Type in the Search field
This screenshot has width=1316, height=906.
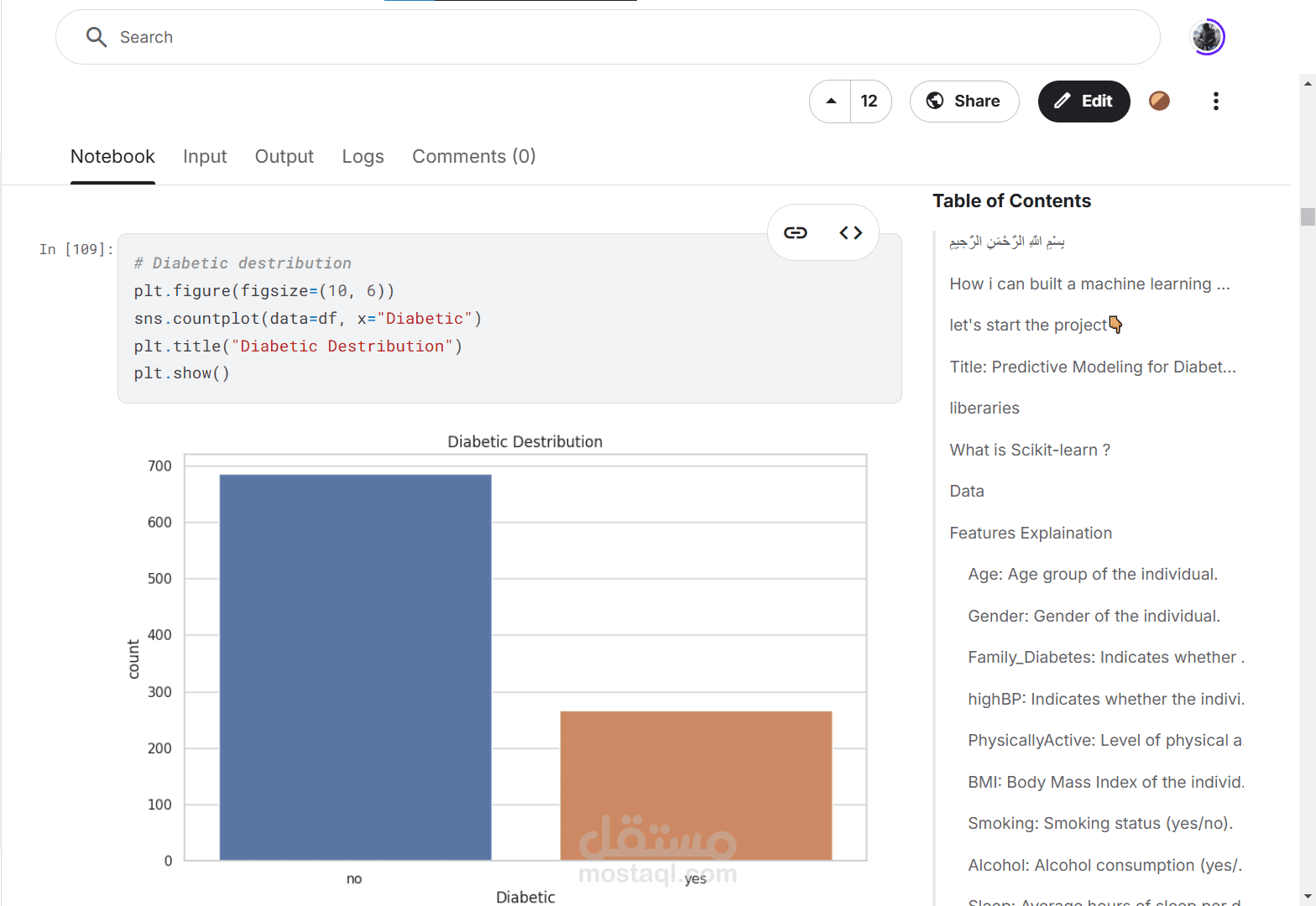pyautogui.click(x=587, y=37)
